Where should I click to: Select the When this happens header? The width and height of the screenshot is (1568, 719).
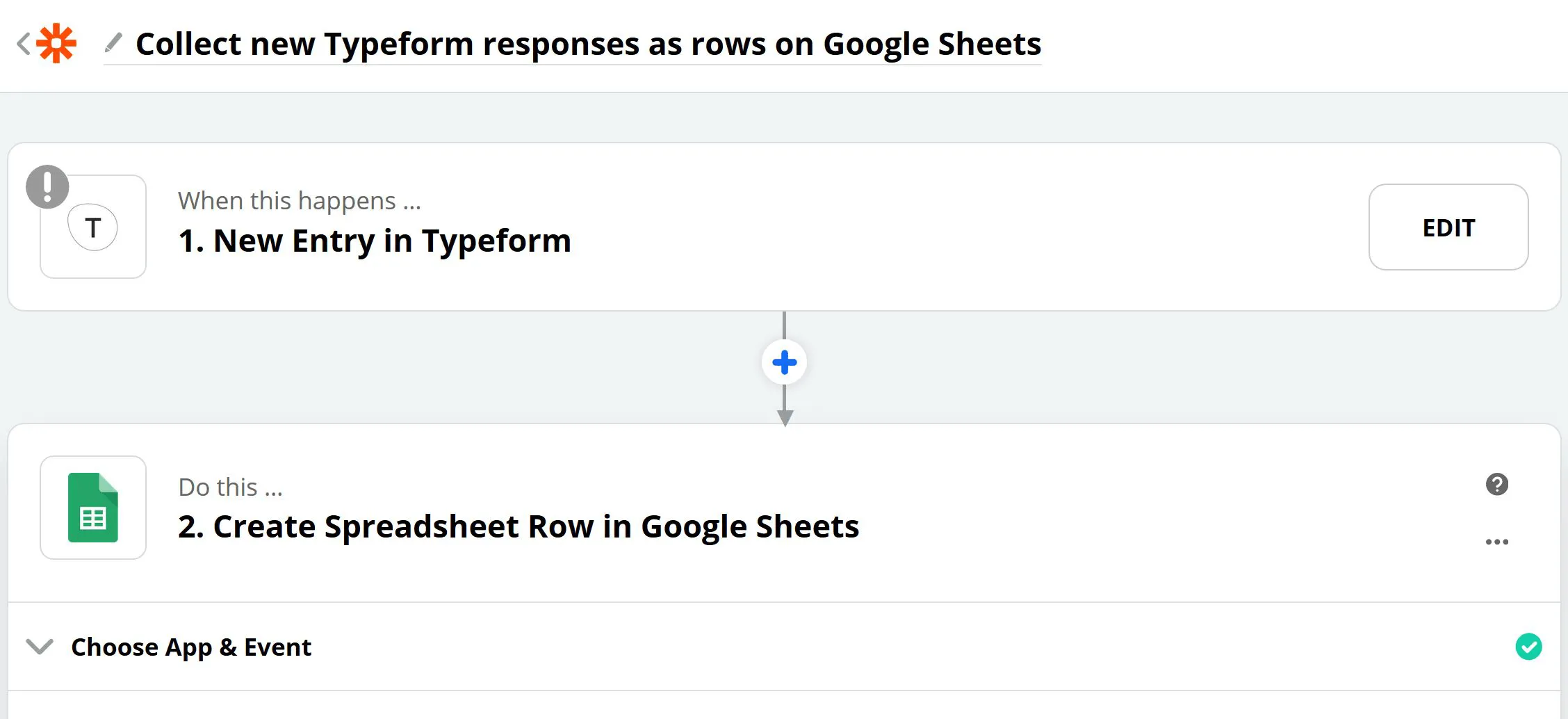pyautogui.click(x=300, y=200)
